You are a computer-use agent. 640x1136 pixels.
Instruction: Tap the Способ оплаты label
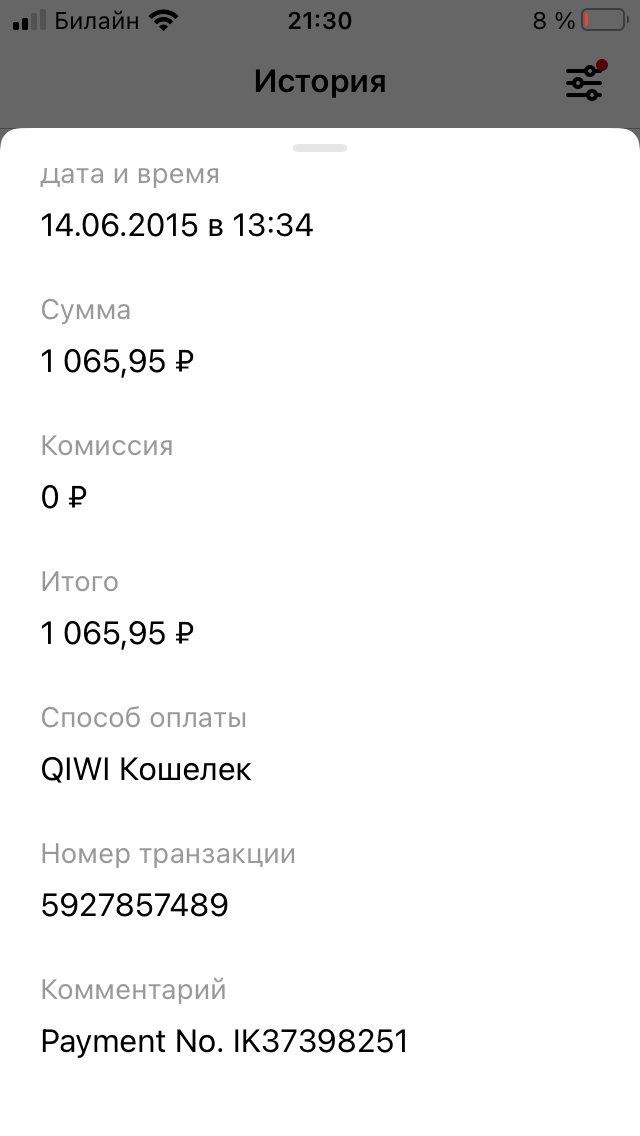(x=144, y=718)
